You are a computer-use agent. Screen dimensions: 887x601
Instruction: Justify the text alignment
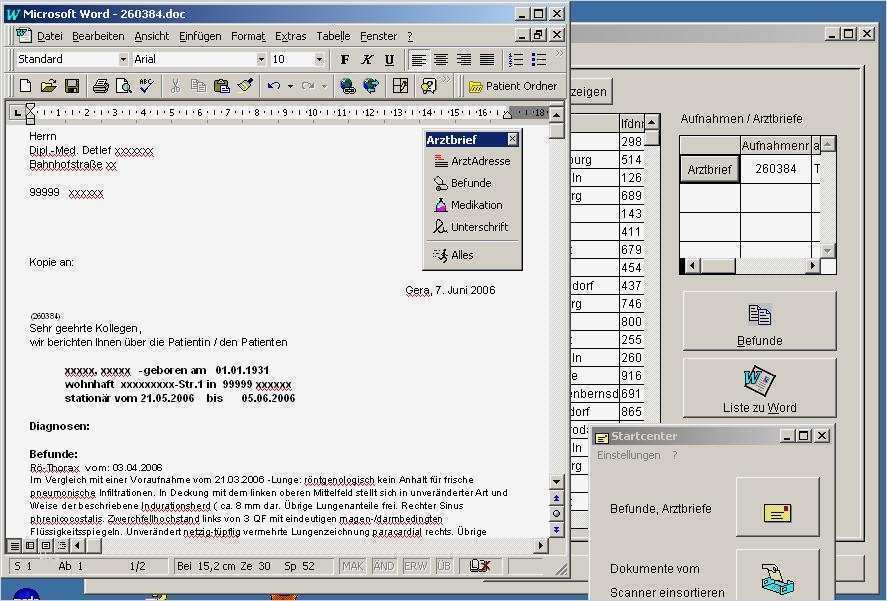pos(486,59)
